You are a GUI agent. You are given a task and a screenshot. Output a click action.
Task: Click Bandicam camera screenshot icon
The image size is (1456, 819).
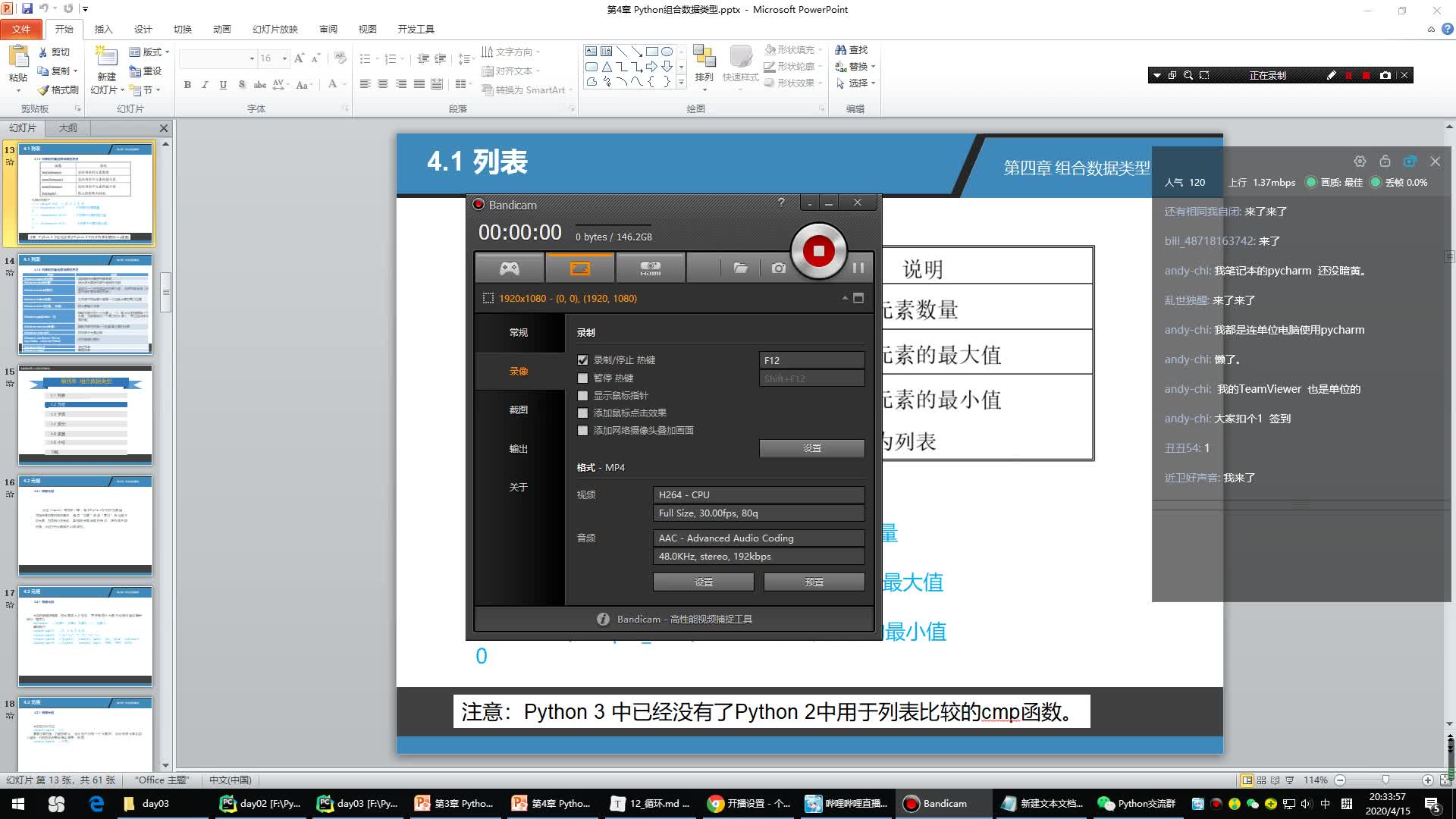click(x=778, y=268)
